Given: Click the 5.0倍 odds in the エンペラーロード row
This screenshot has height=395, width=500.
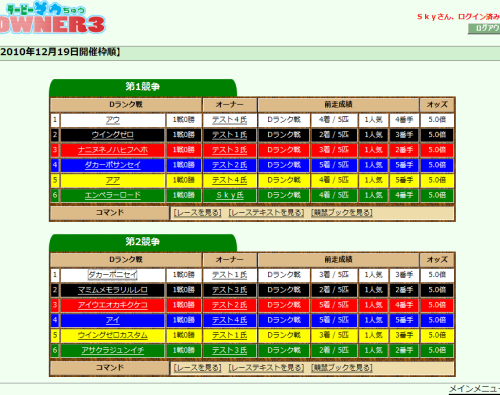Looking at the screenshot, I should coord(437,195).
